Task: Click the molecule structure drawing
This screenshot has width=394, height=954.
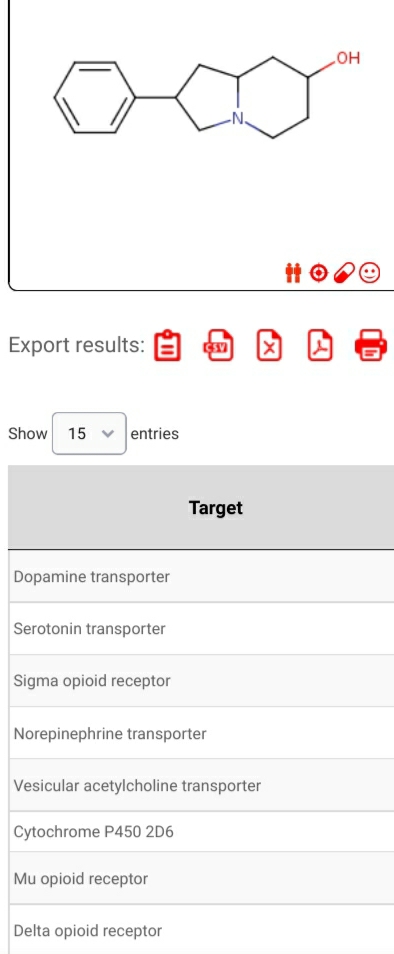Action: tap(207, 95)
